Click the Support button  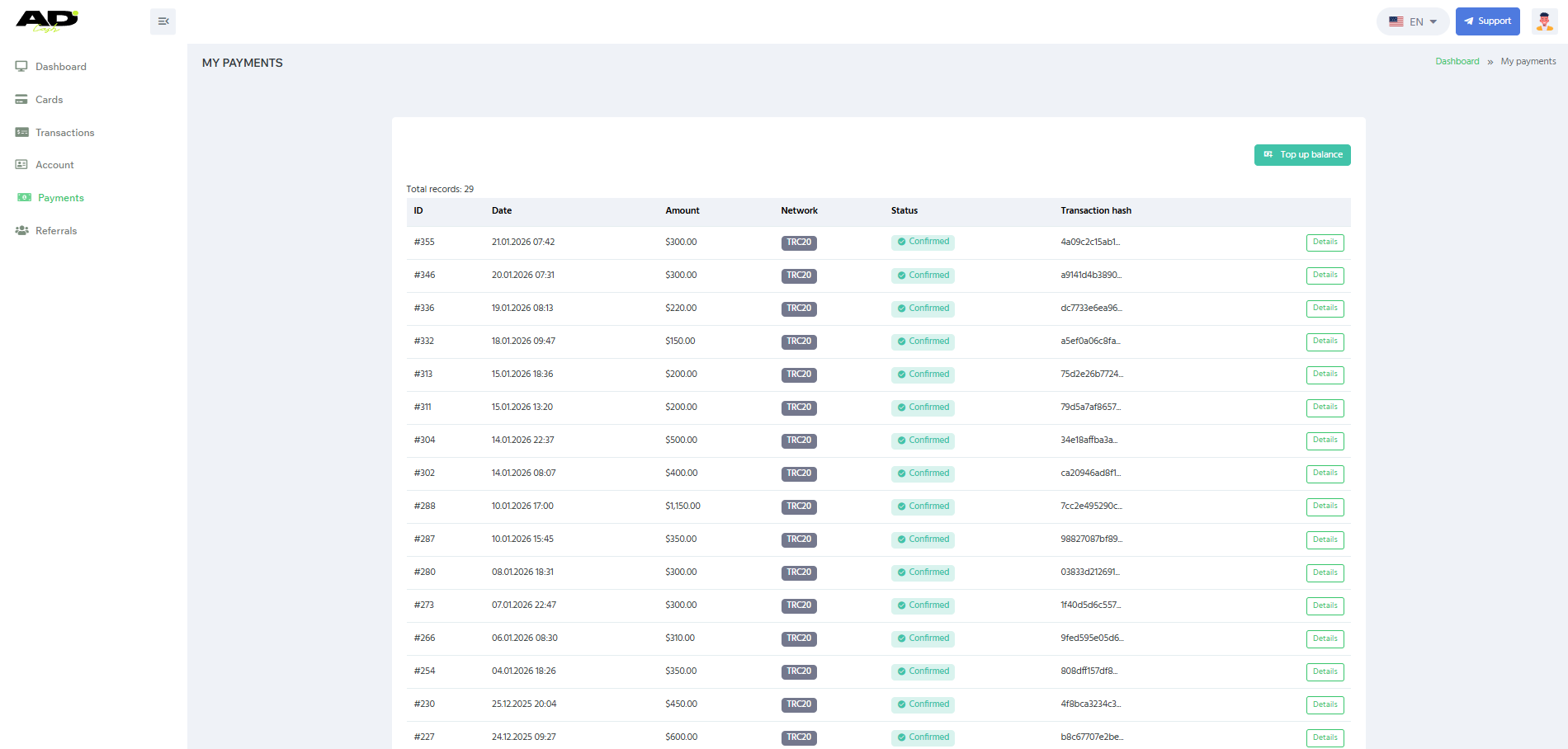point(1487,21)
